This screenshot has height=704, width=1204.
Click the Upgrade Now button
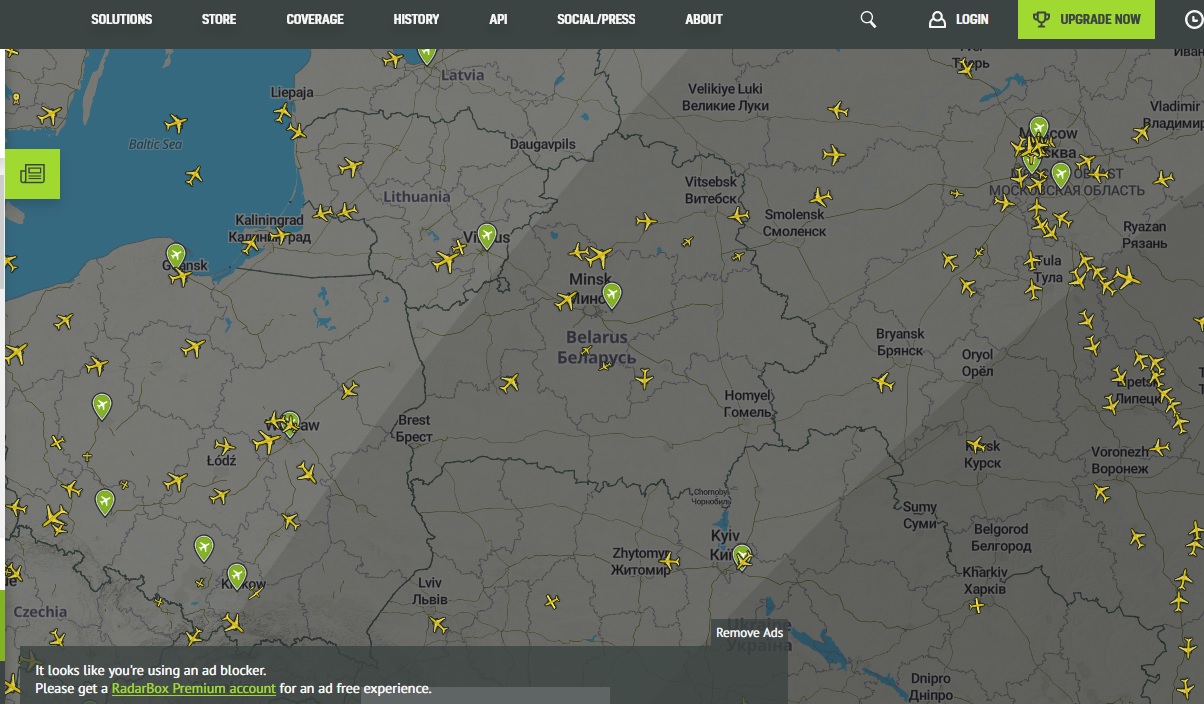coord(1086,19)
